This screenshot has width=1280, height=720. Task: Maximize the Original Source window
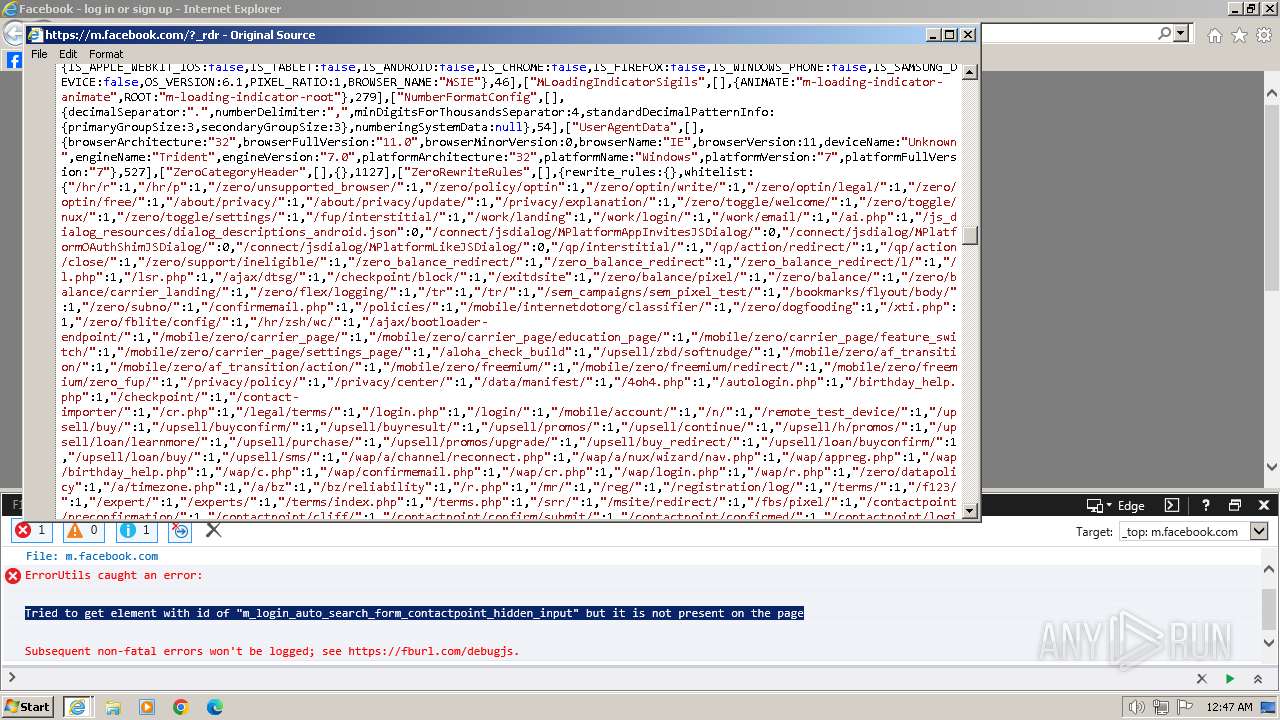pos(949,34)
